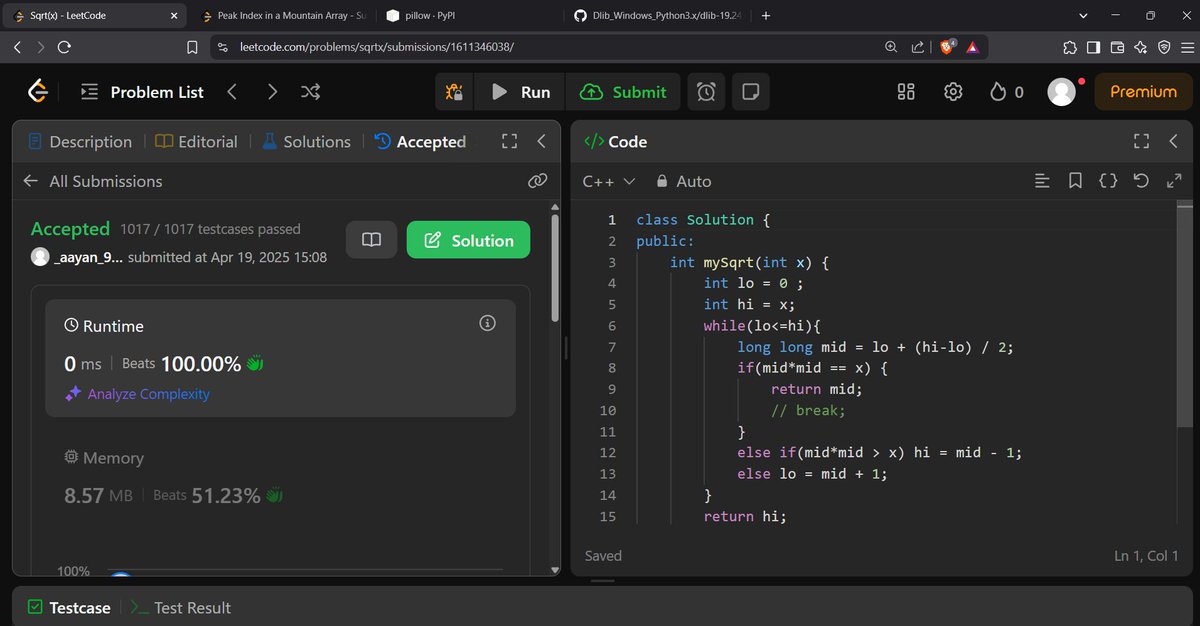Click the debugger bug icon
Screen dimensions: 1200x626
tap(454, 92)
